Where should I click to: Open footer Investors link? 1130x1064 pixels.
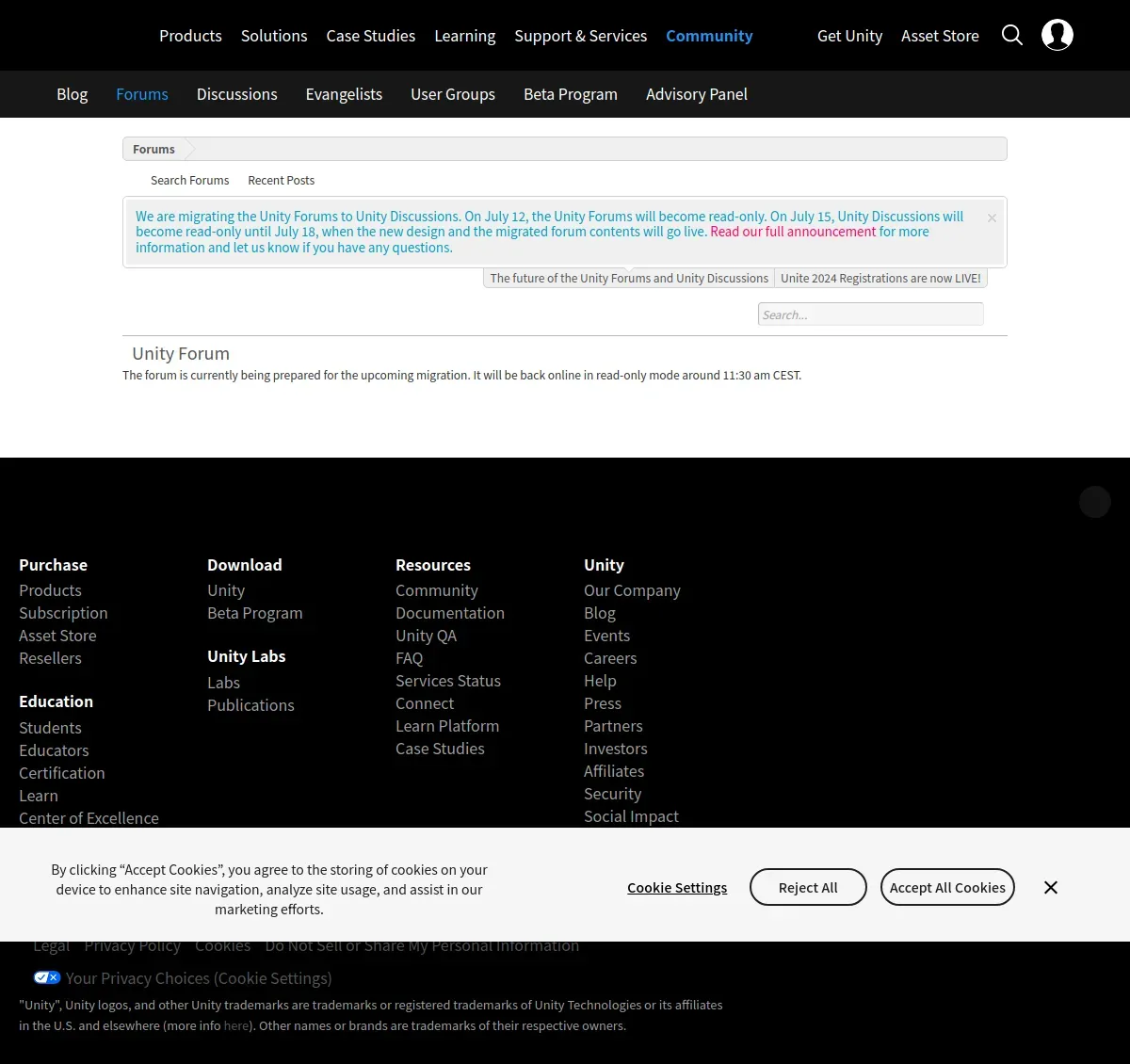616,749
